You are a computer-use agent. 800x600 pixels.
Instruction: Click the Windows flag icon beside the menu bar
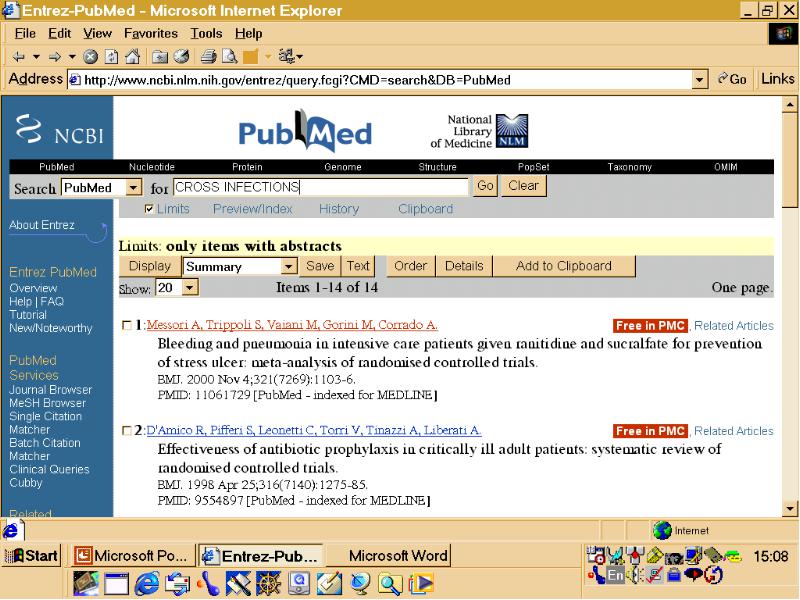(784, 34)
